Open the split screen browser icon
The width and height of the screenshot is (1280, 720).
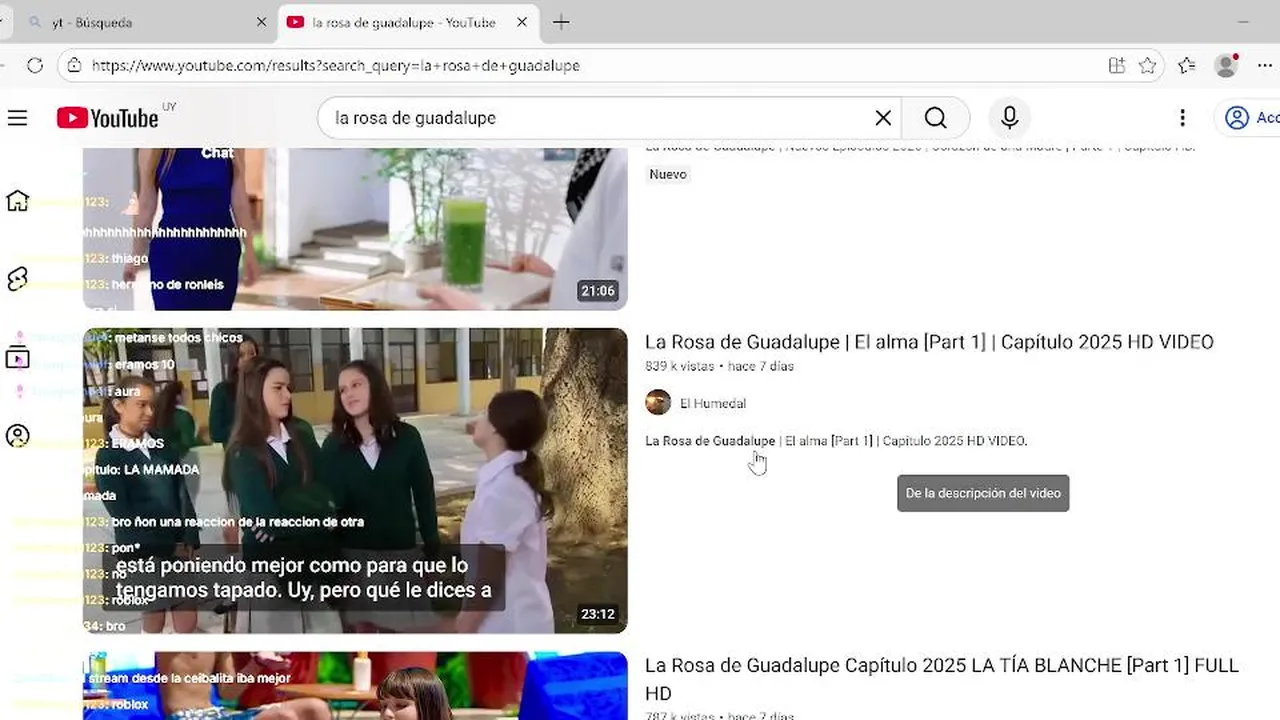pyautogui.click(x=1117, y=66)
